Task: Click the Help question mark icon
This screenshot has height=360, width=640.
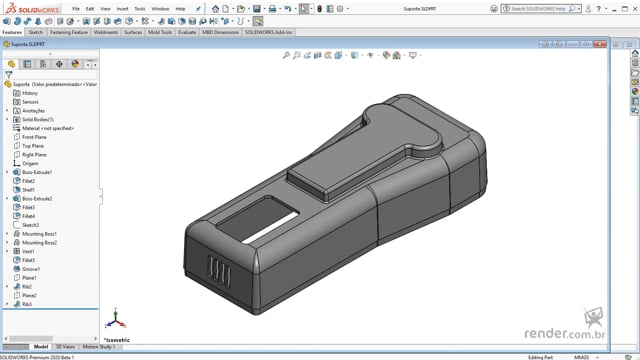Action: click(599, 9)
